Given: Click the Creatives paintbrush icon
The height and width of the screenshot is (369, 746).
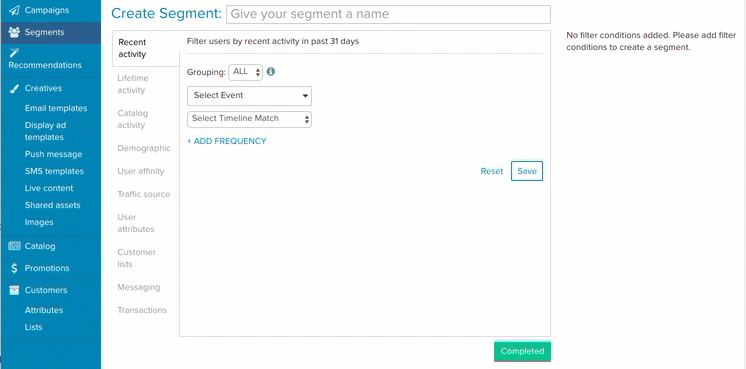Looking at the screenshot, I should coord(14,88).
